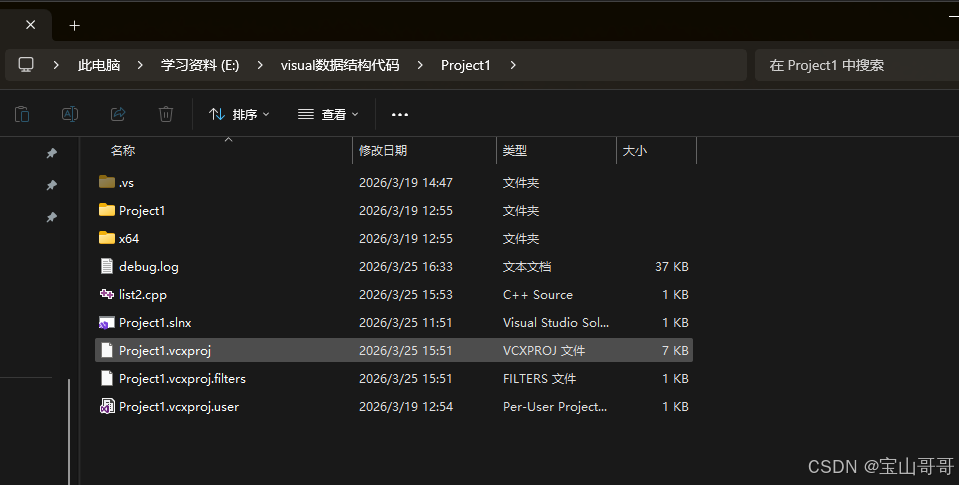Select the Project1.vcxproj.user file icon
This screenshot has width=959, height=485.
[107, 407]
